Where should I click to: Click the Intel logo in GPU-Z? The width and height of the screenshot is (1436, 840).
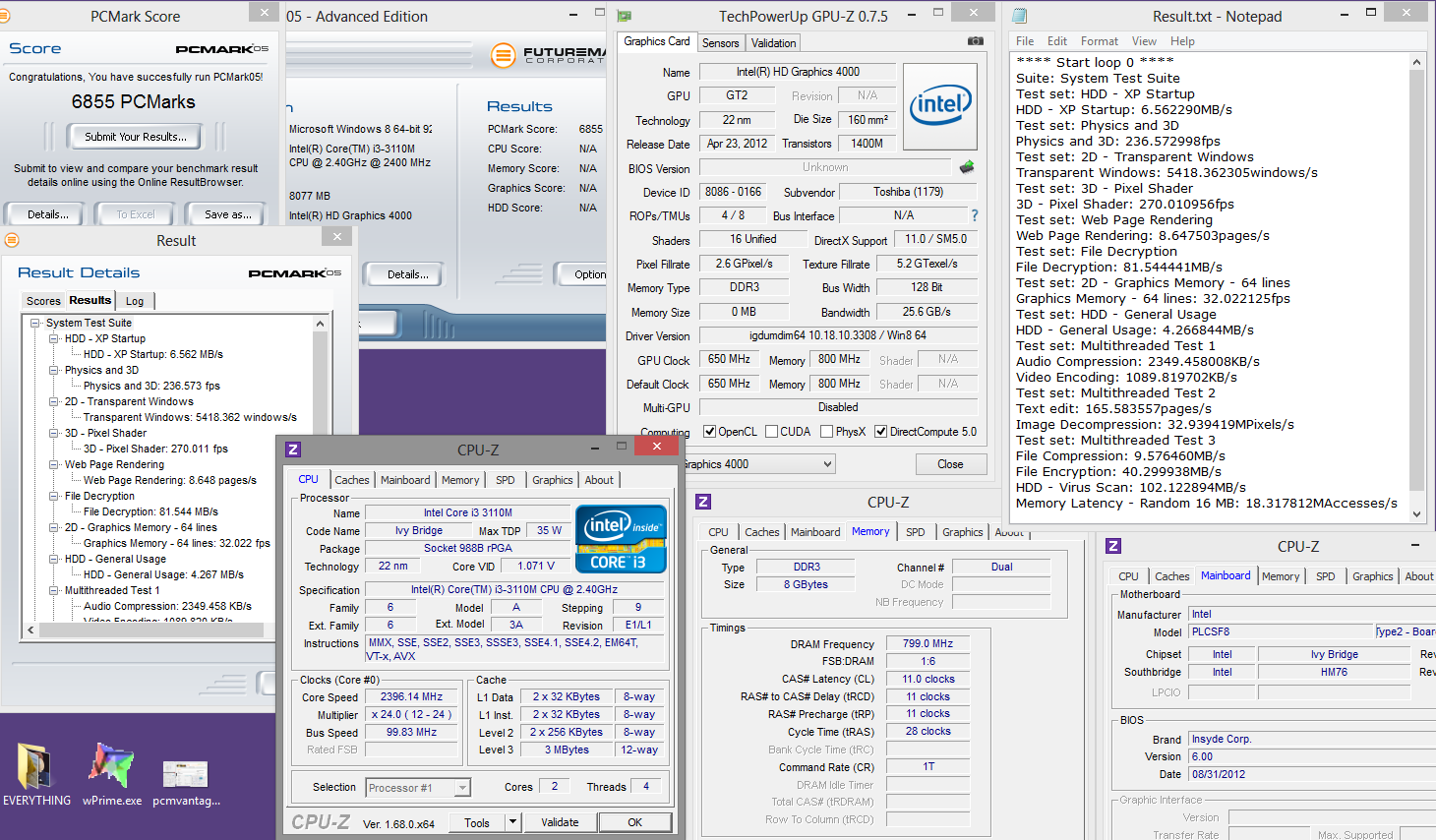point(940,107)
